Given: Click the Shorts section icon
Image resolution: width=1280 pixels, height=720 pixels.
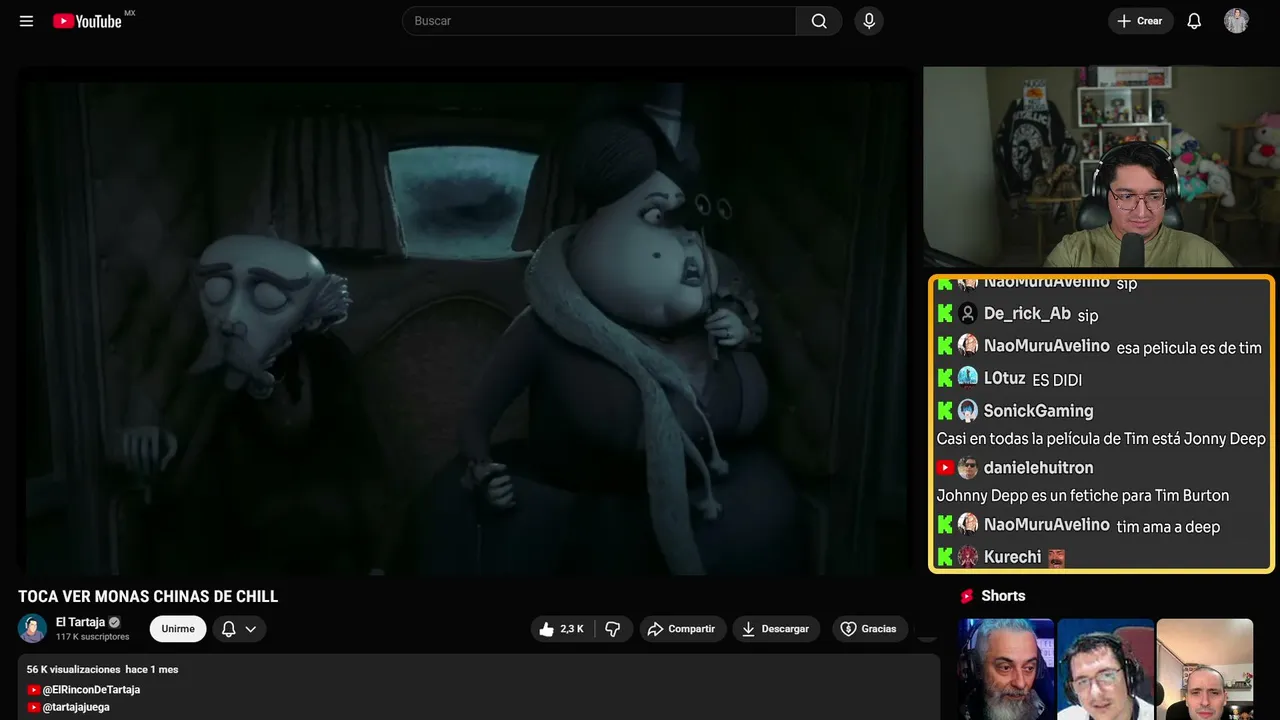Looking at the screenshot, I should tap(967, 596).
